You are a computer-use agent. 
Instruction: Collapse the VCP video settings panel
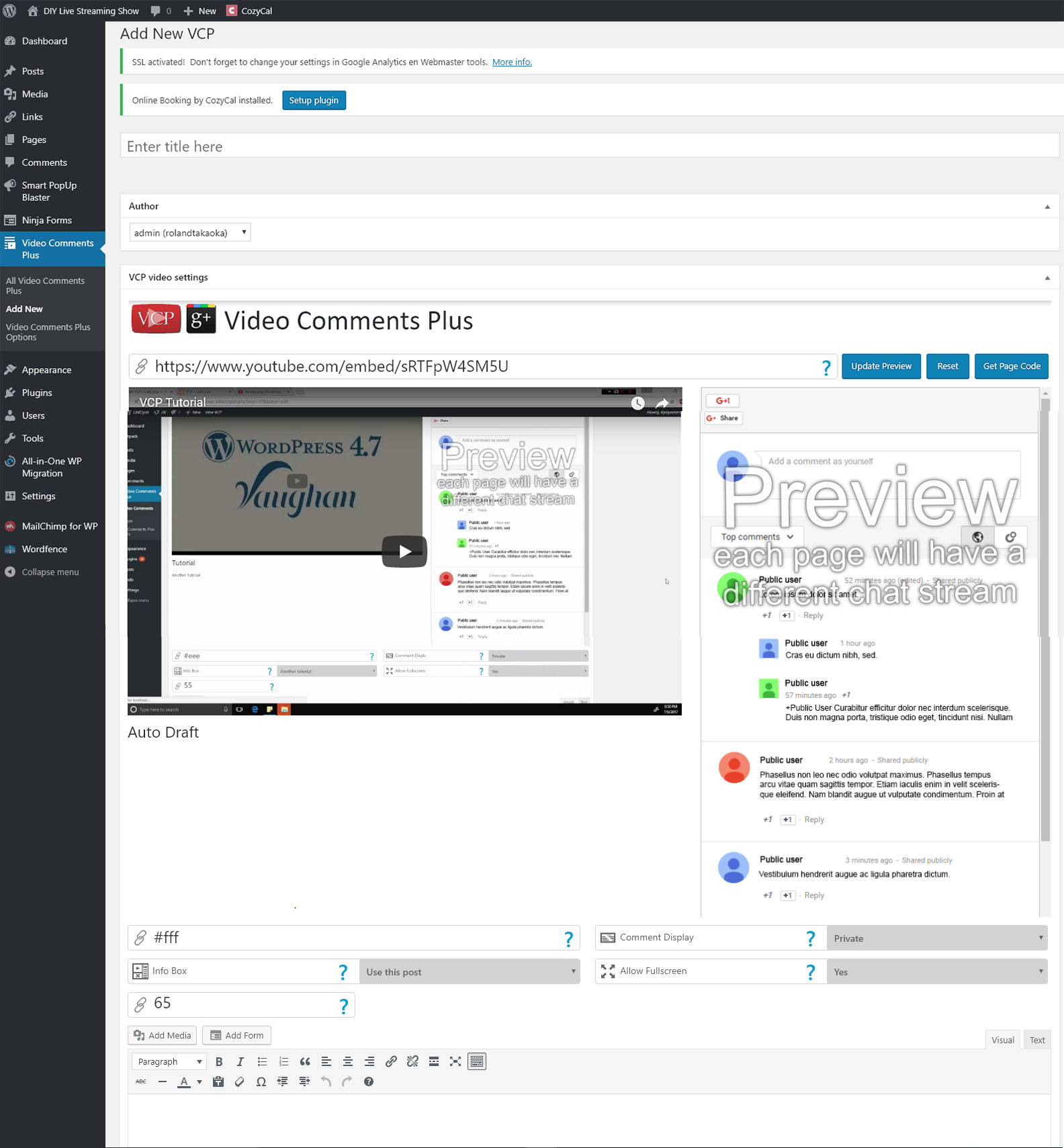click(x=1047, y=278)
